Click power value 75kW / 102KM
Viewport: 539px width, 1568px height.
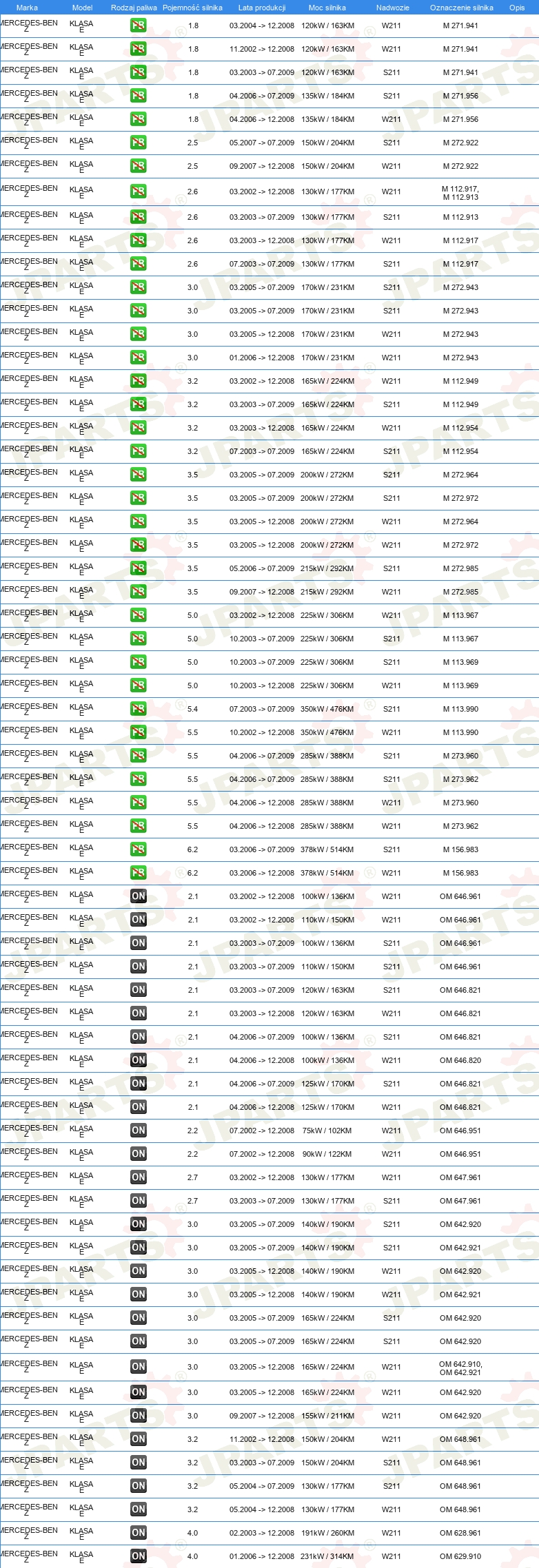(327, 1131)
